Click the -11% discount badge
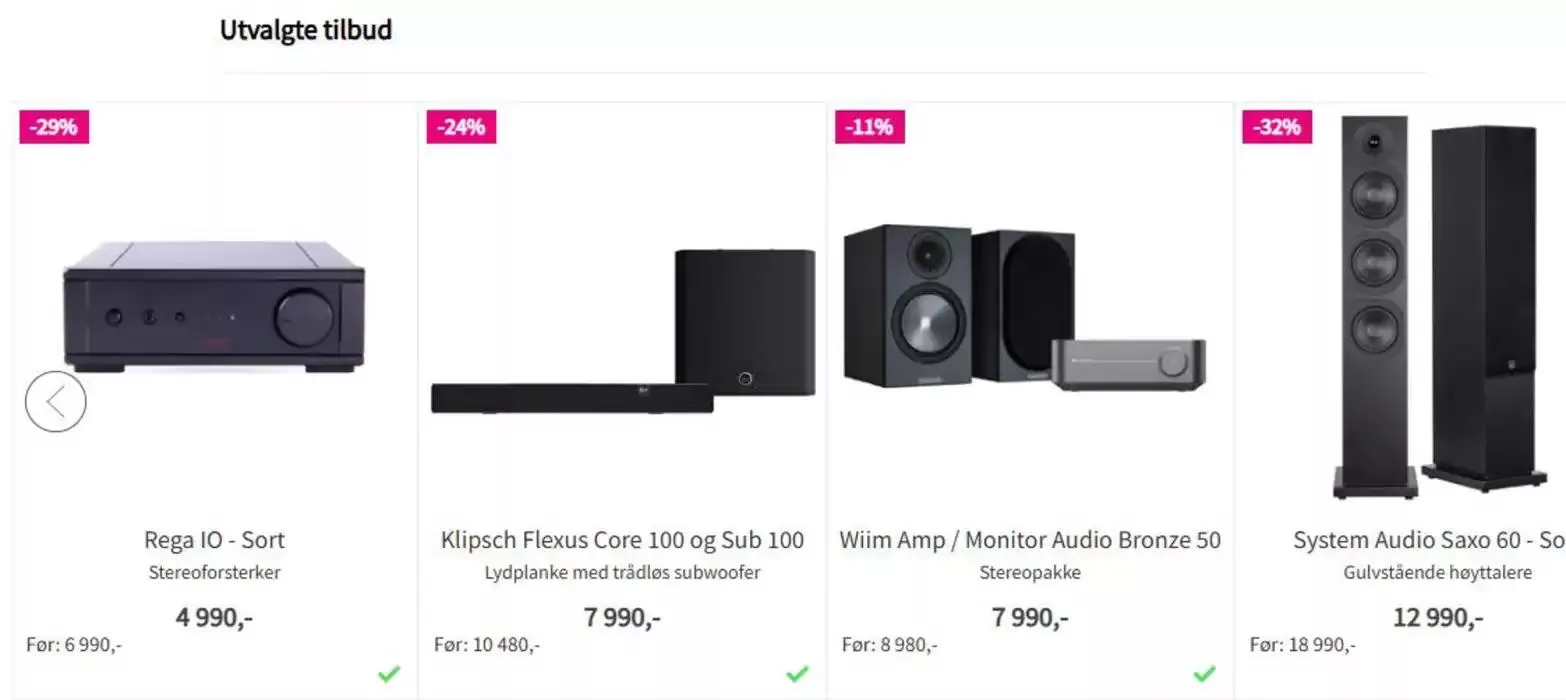The image size is (1566, 700). (869, 128)
